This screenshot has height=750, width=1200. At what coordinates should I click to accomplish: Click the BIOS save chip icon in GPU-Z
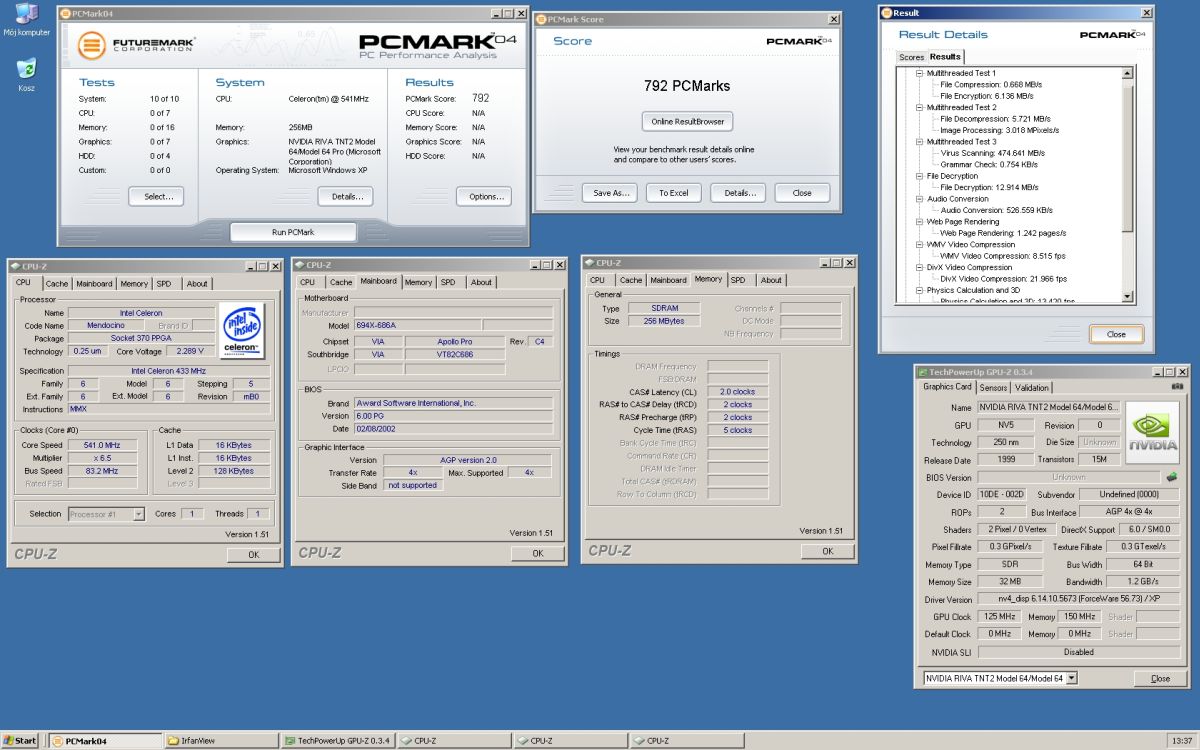[1172, 477]
